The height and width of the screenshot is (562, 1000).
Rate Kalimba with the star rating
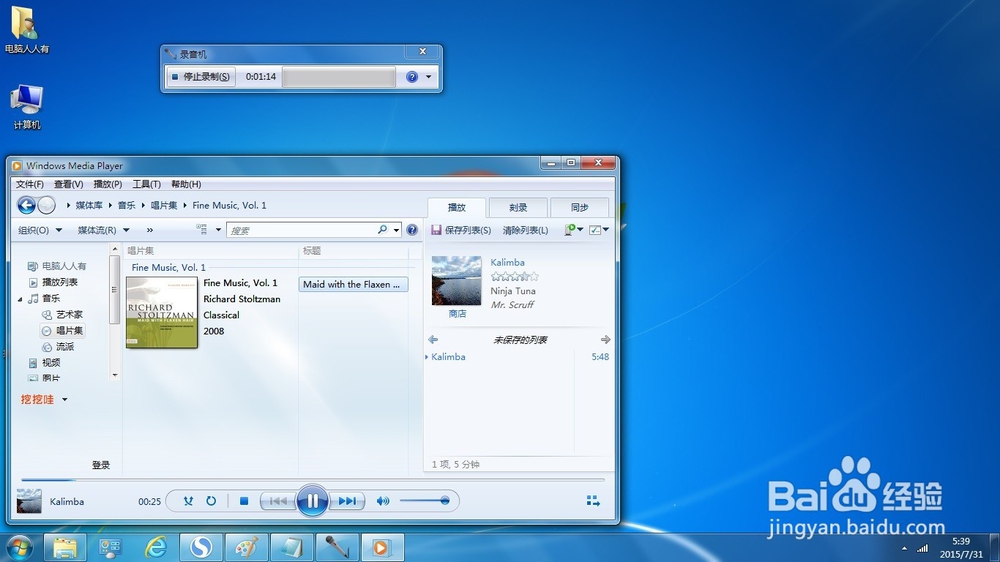tap(515, 276)
